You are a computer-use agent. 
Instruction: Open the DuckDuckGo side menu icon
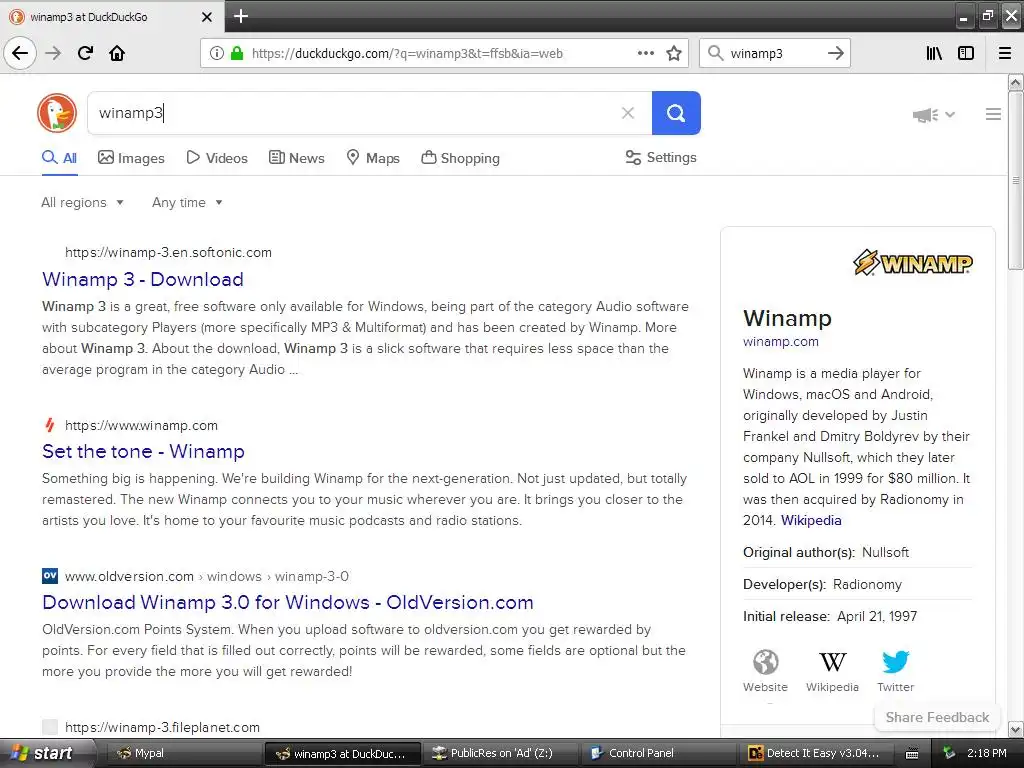(x=993, y=114)
